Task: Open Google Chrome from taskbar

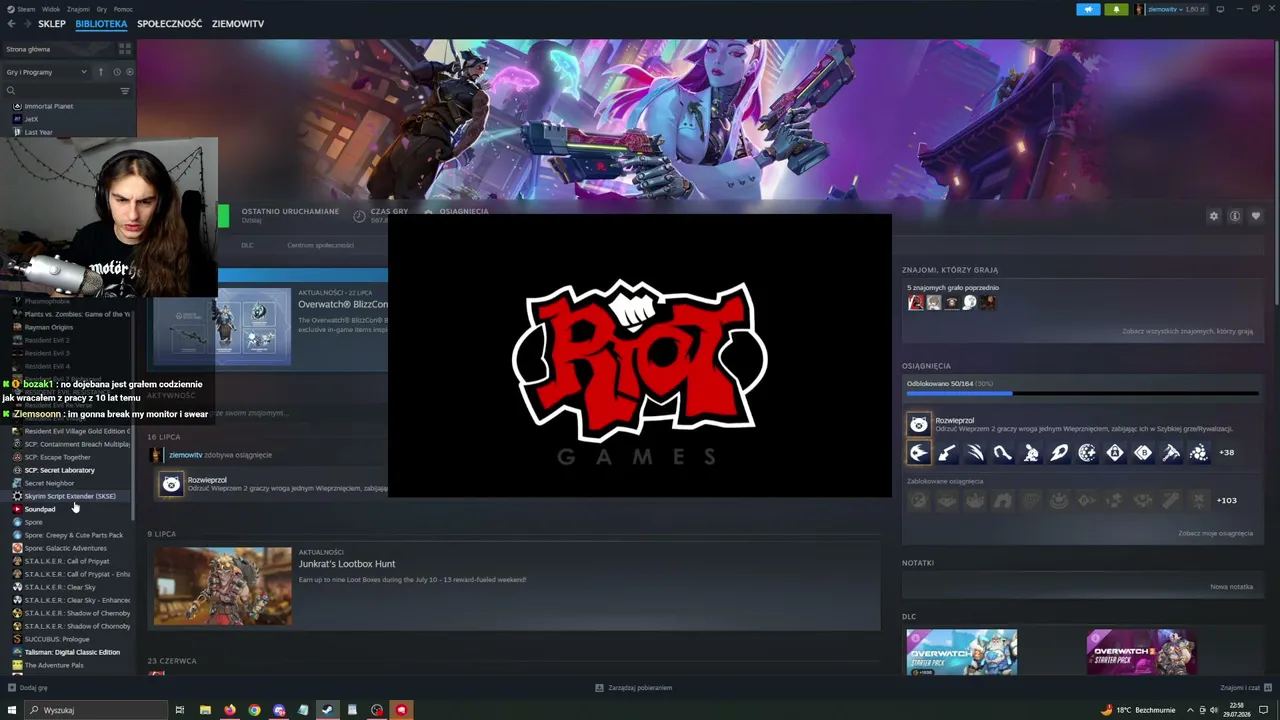Action: (x=254, y=710)
